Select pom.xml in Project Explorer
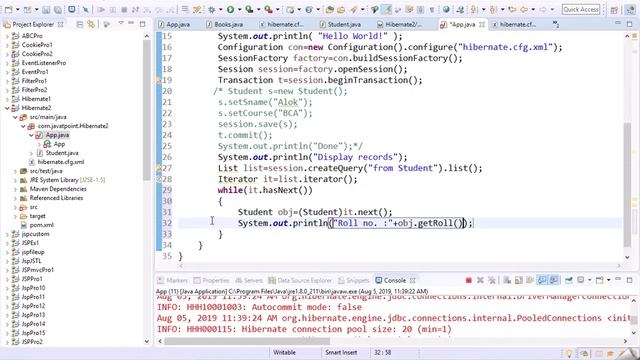Image resolution: width=640 pixels, height=360 pixels. click(x=42, y=225)
